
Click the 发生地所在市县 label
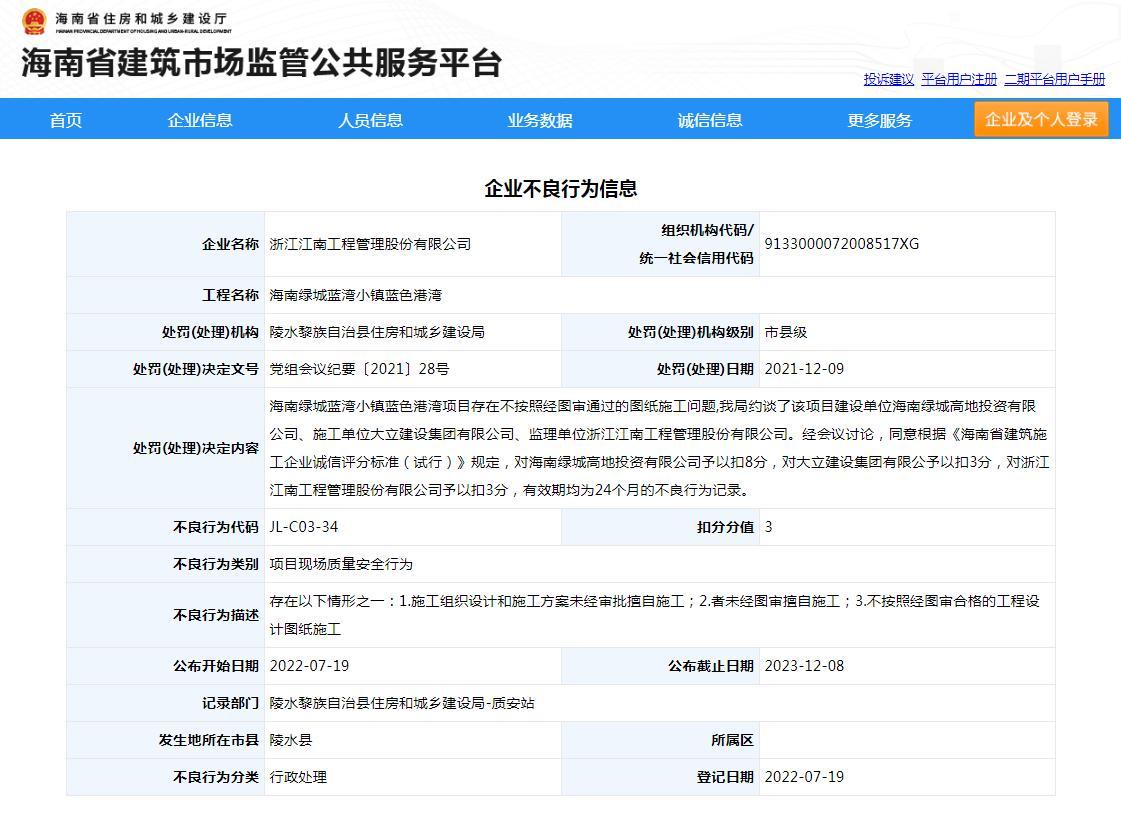coord(209,741)
